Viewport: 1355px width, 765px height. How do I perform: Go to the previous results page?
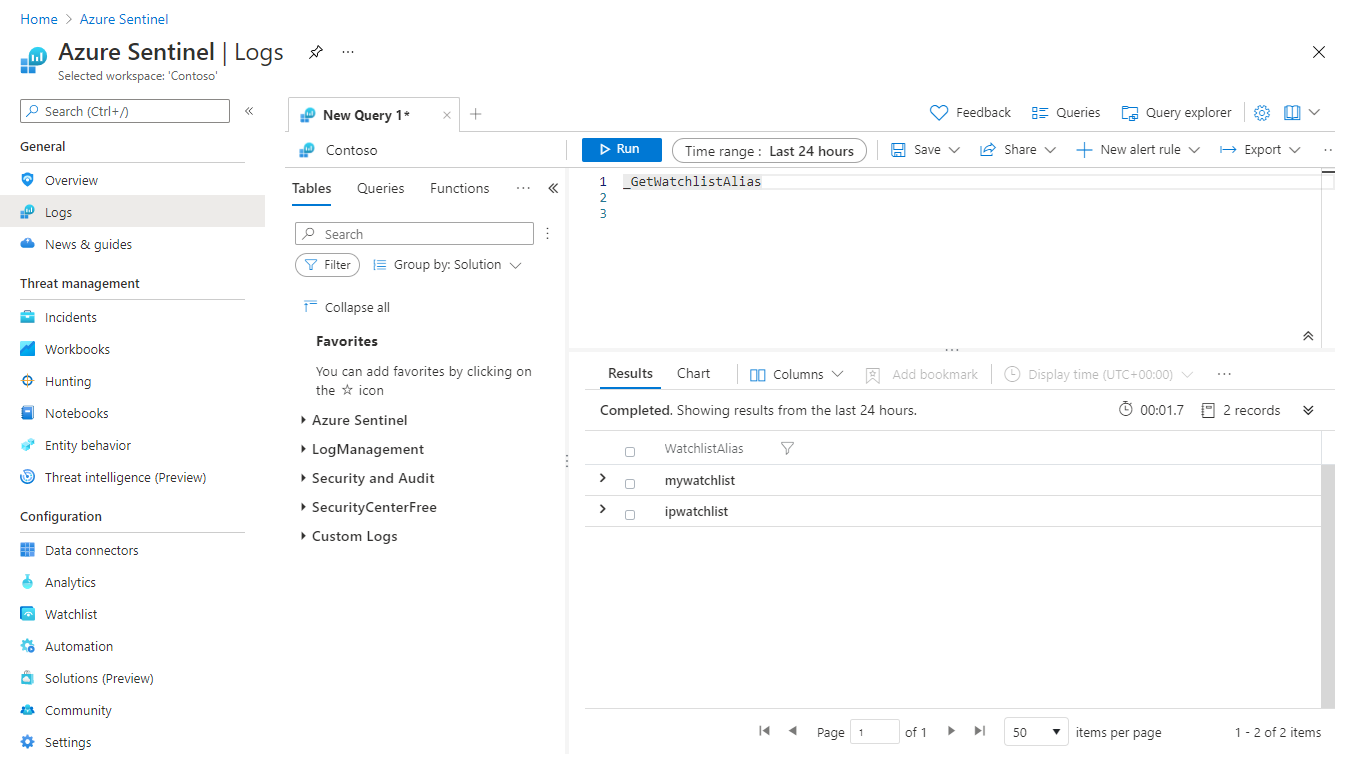click(793, 731)
